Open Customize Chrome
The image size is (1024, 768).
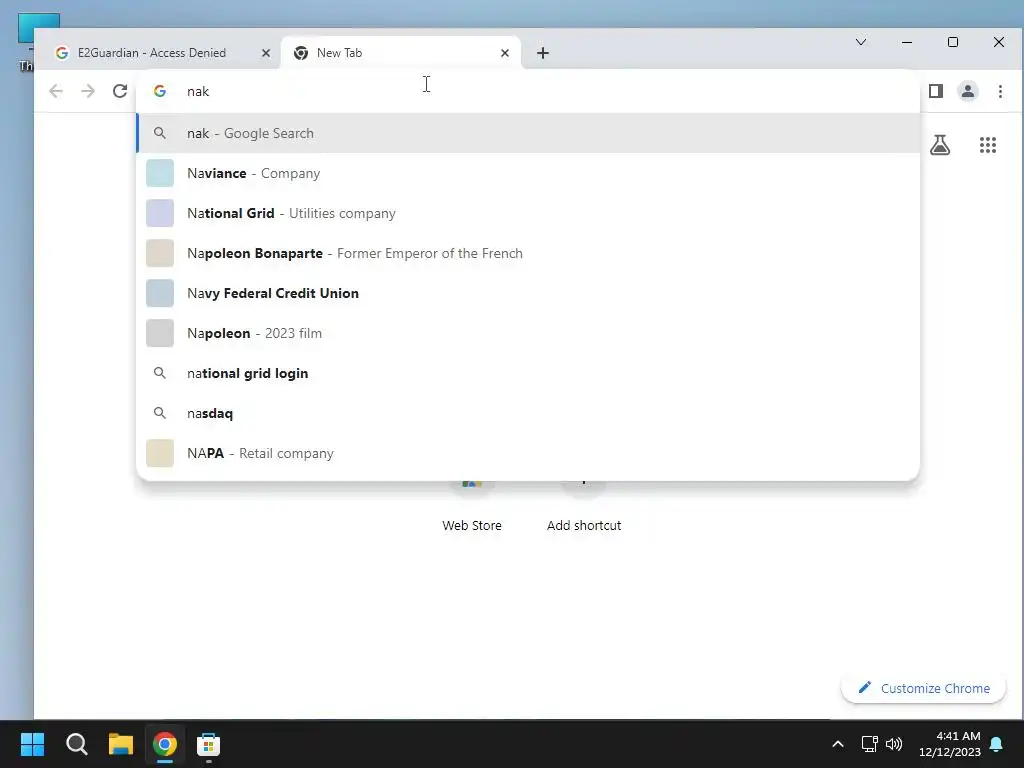coord(923,688)
